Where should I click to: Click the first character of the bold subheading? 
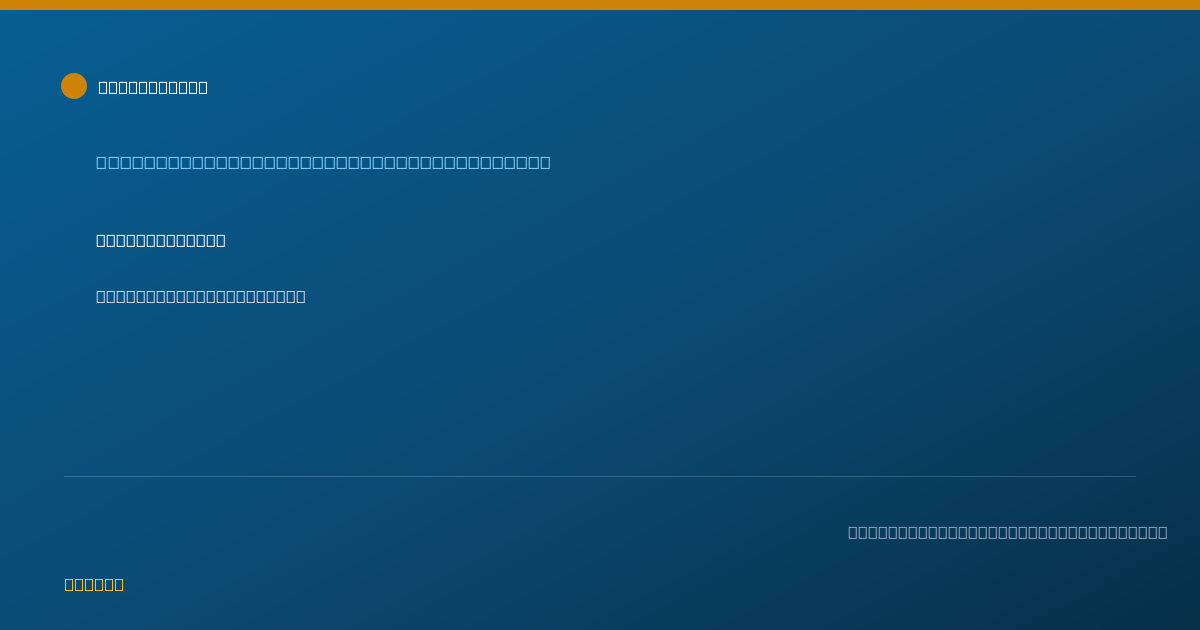point(101,240)
